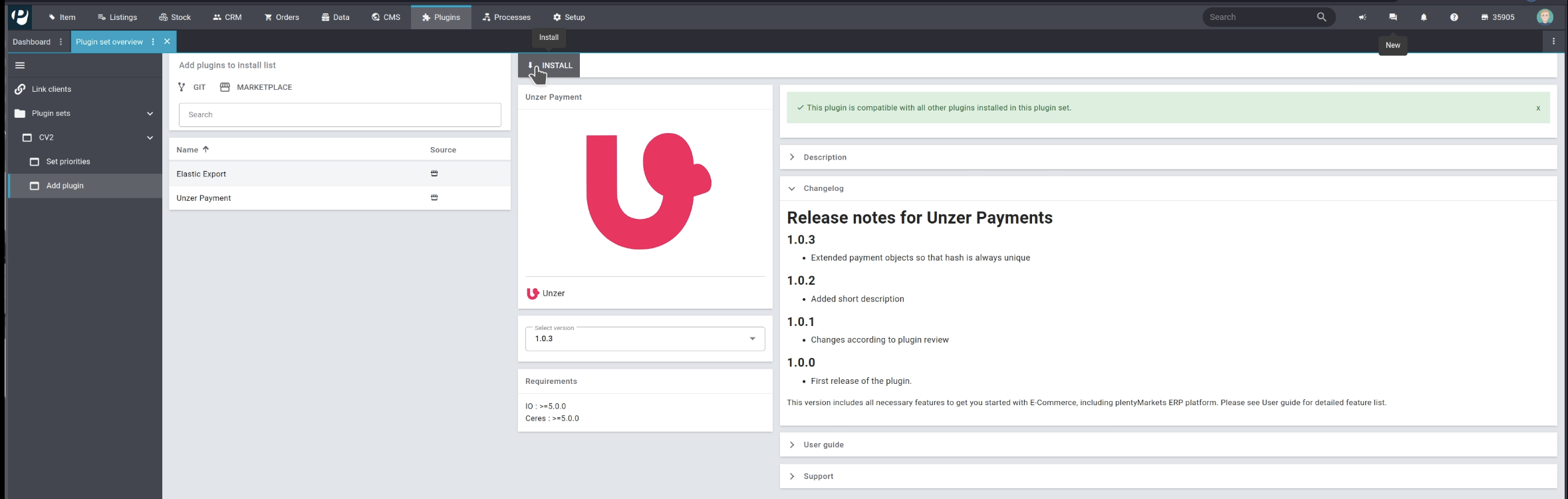Open the Stock menu
This screenshot has height=499, width=1568.
click(175, 17)
